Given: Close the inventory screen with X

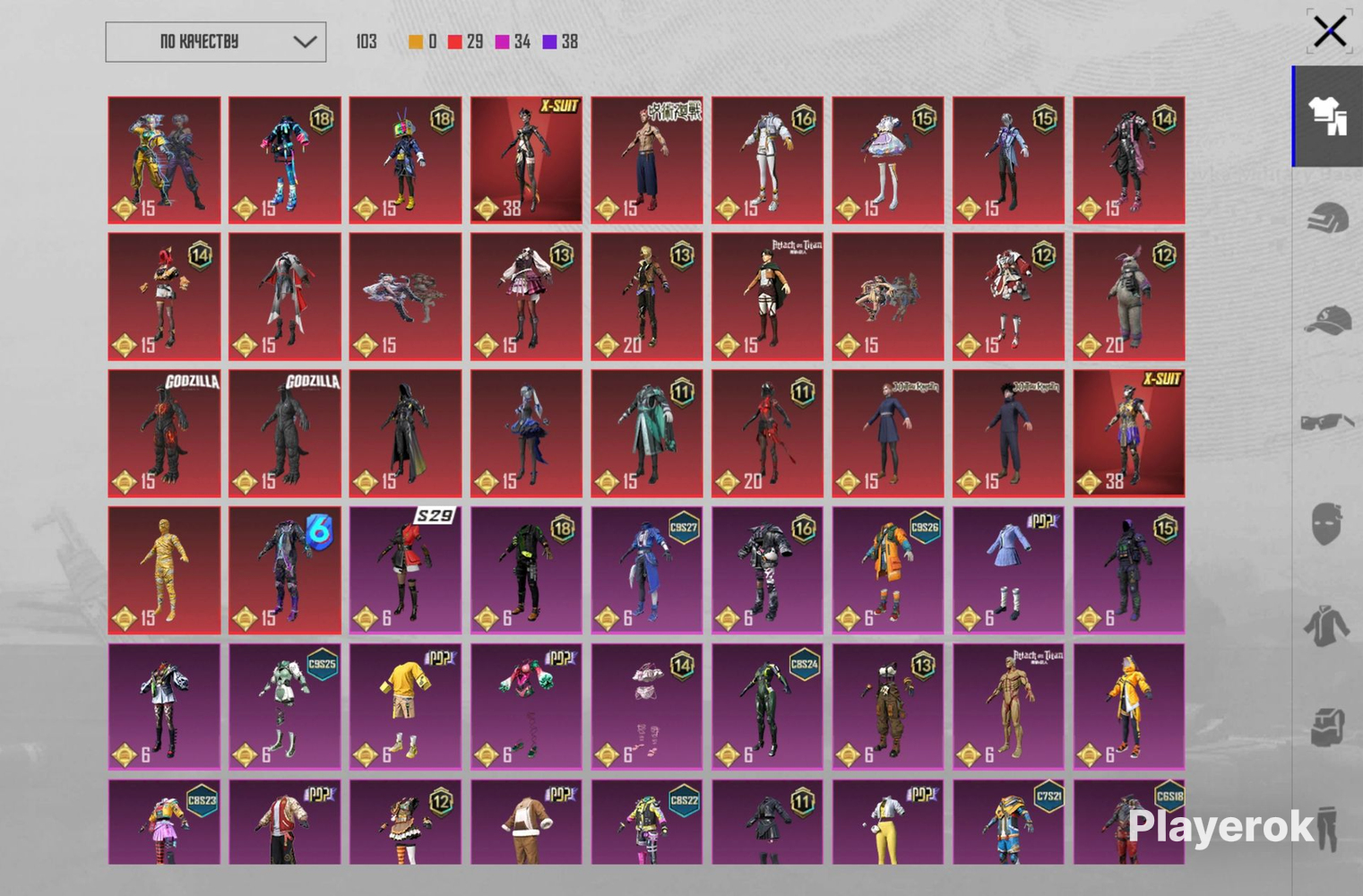Looking at the screenshot, I should 1330,32.
